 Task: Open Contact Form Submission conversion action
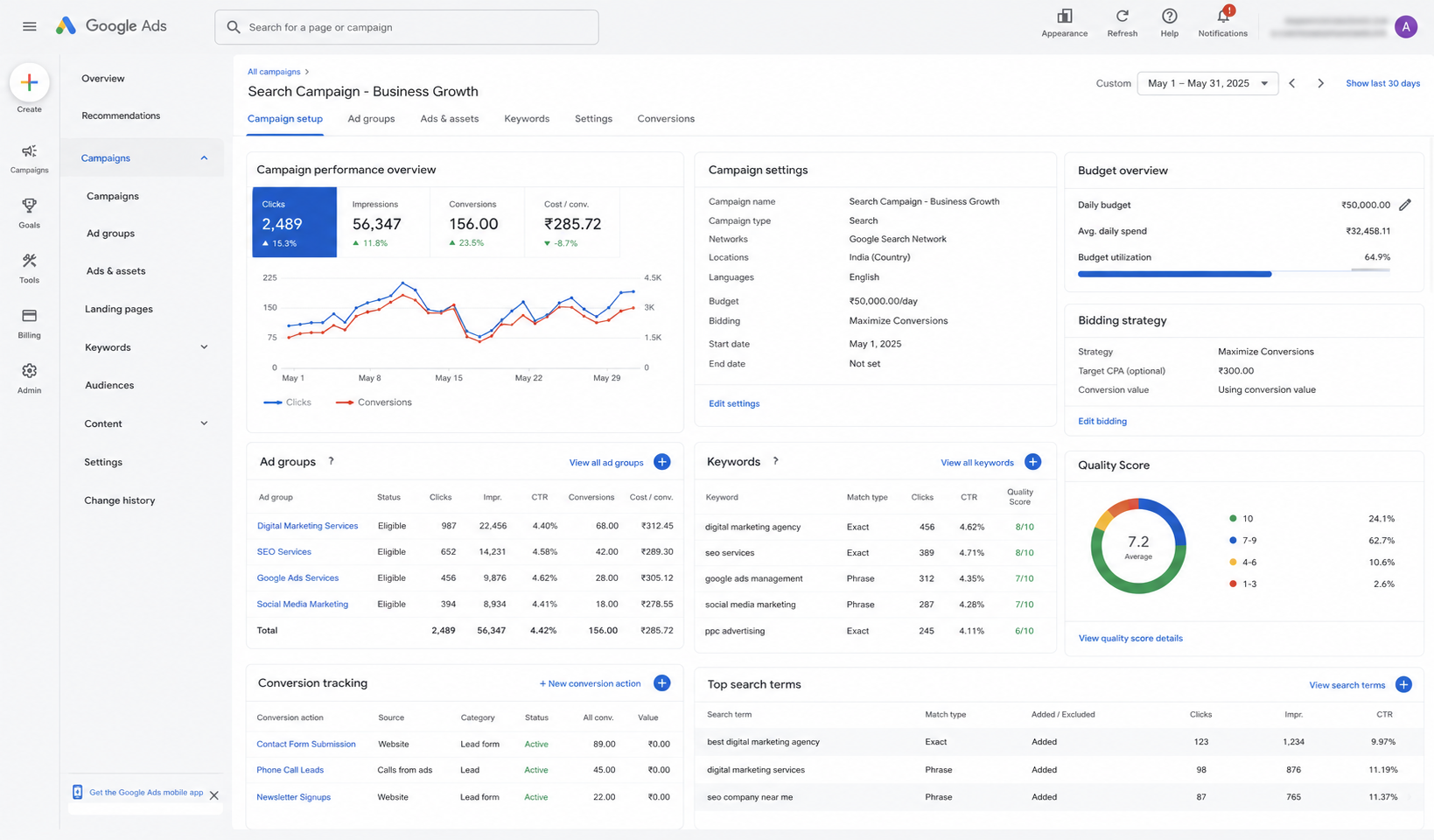click(x=306, y=744)
